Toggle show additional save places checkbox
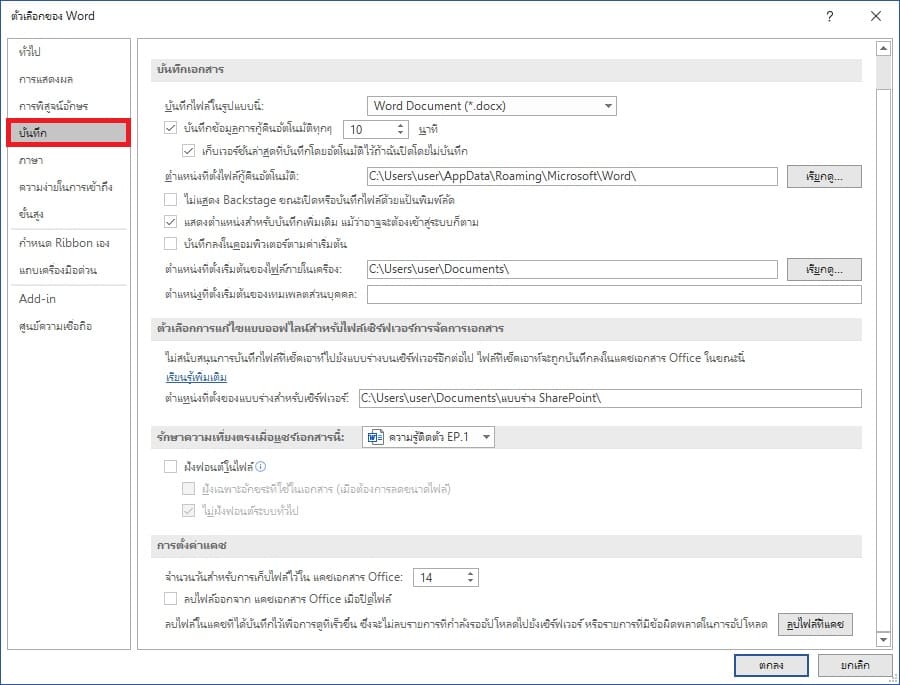 click(170, 222)
